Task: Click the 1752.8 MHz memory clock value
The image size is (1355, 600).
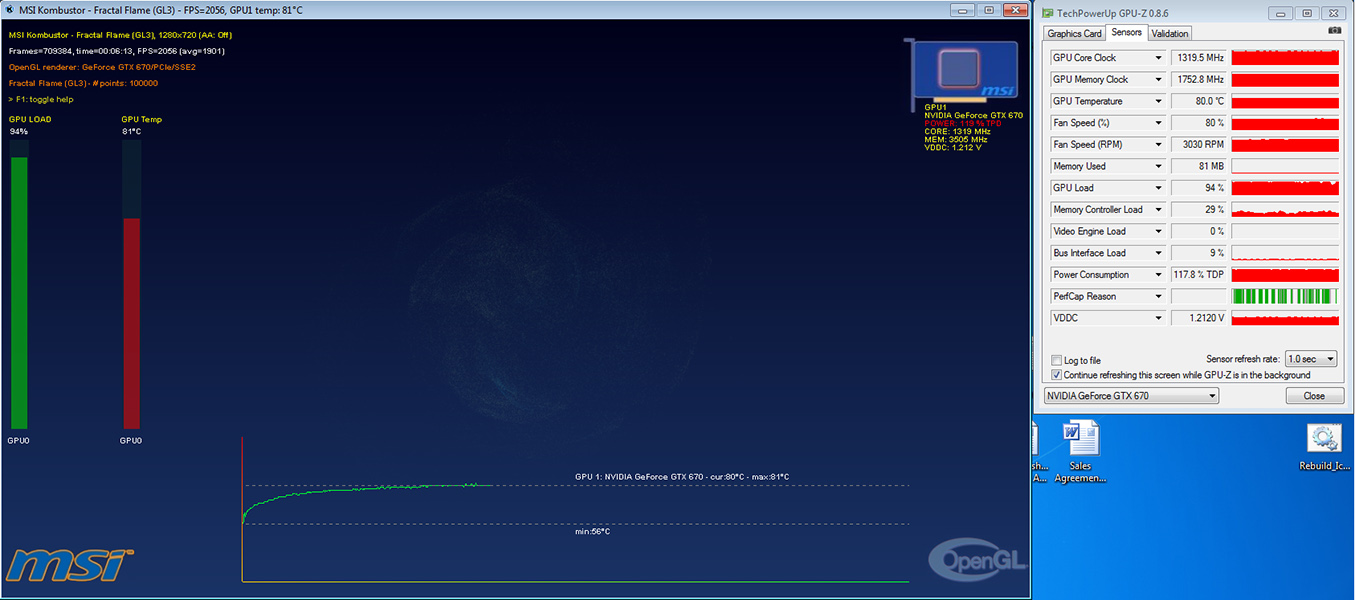Action: [1199, 80]
